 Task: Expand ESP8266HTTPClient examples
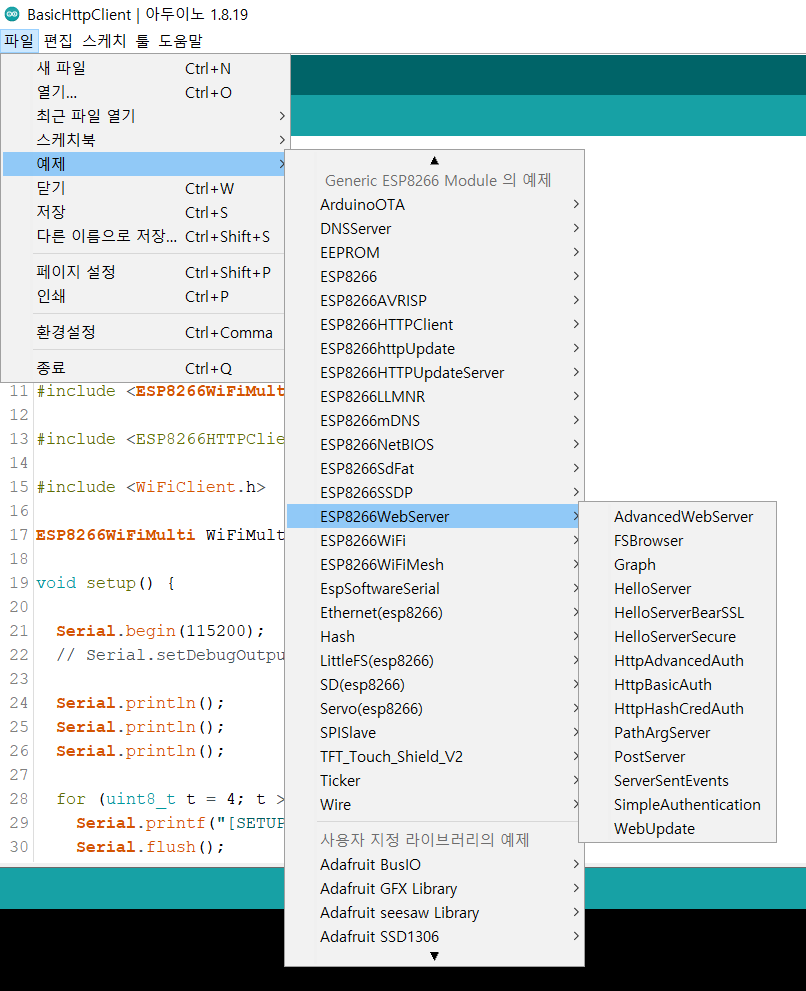[x=434, y=325]
